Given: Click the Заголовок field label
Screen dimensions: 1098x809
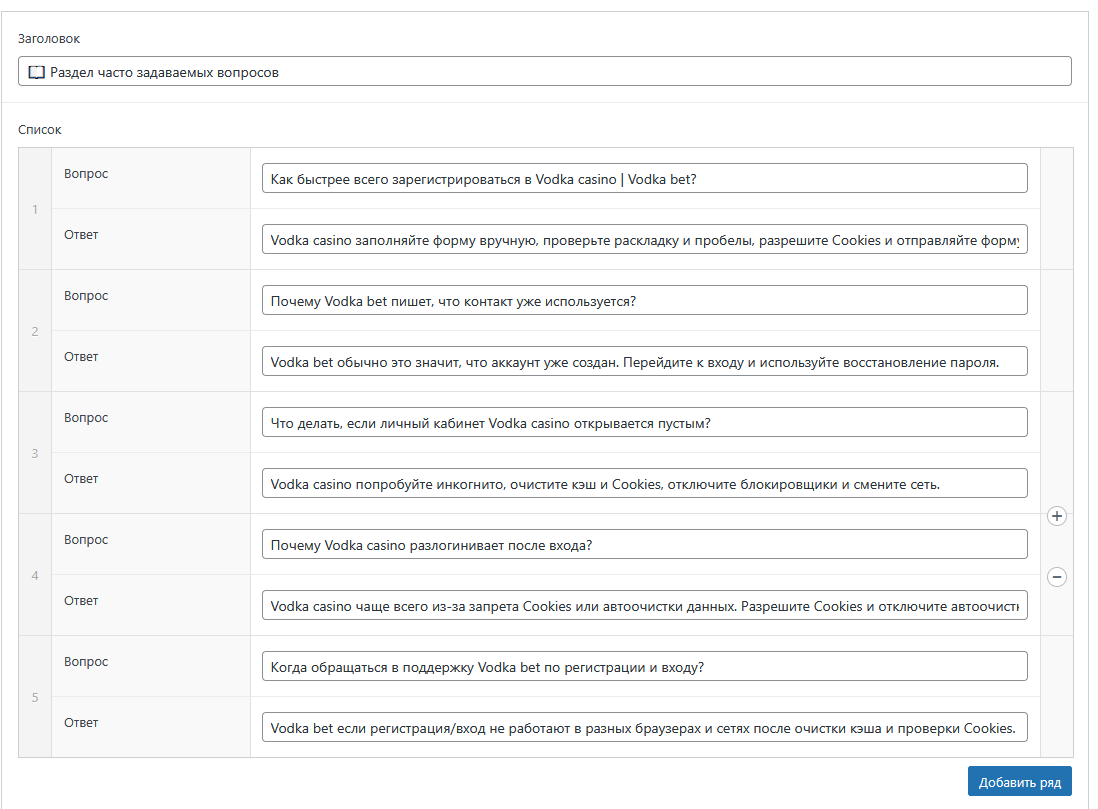Looking at the screenshot, I should 49,39.
